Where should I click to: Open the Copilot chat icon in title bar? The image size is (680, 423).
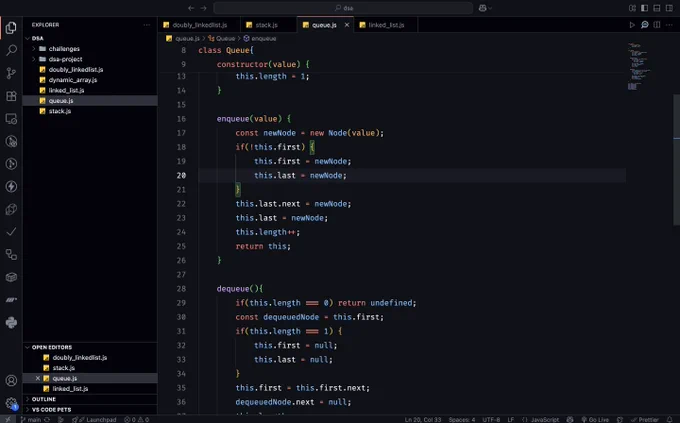coord(482,8)
